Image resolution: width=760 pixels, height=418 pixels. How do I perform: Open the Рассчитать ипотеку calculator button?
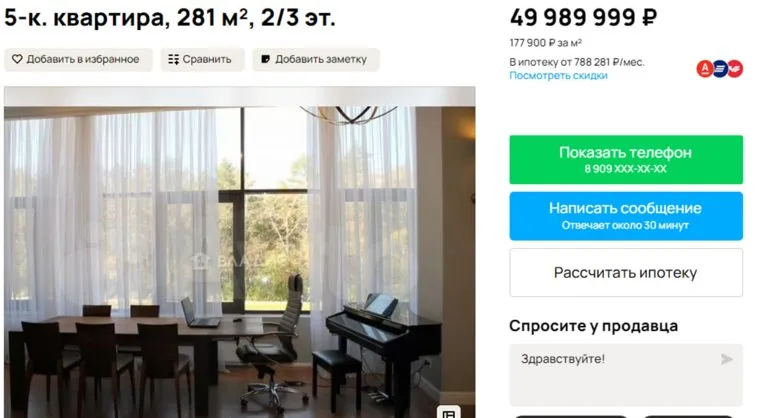(x=626, y=273)
